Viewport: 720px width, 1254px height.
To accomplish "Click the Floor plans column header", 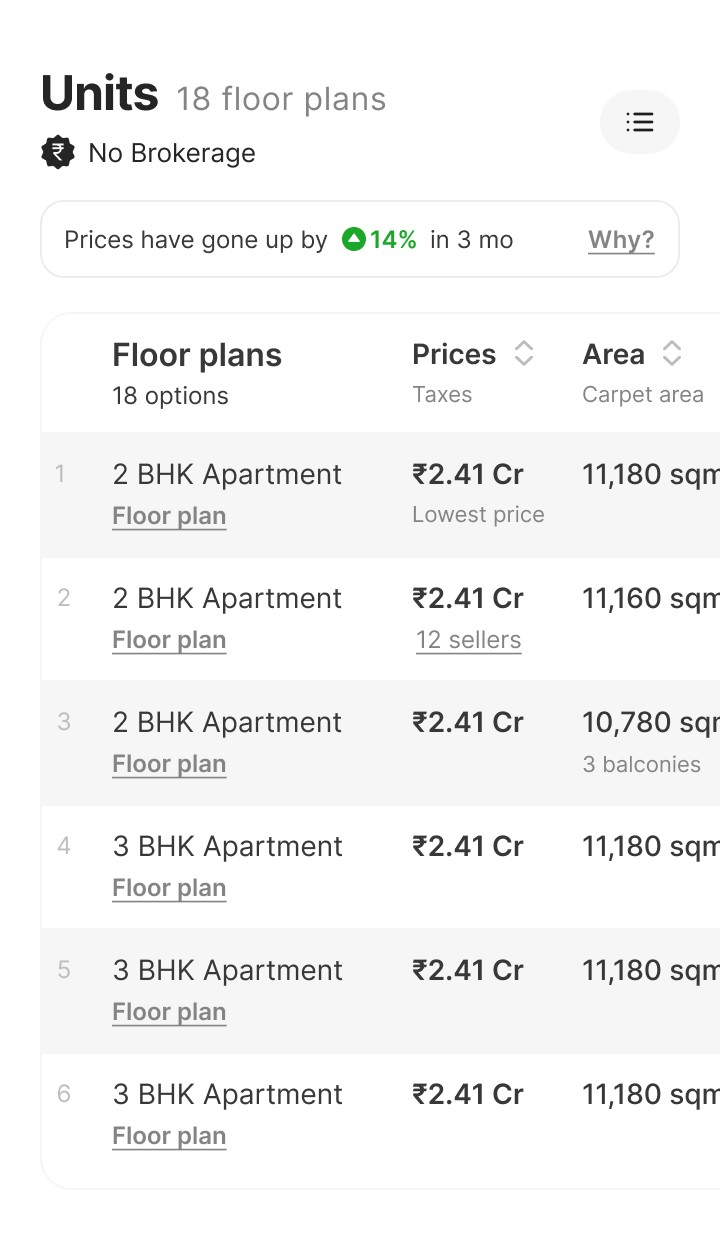I will point(197,355).
